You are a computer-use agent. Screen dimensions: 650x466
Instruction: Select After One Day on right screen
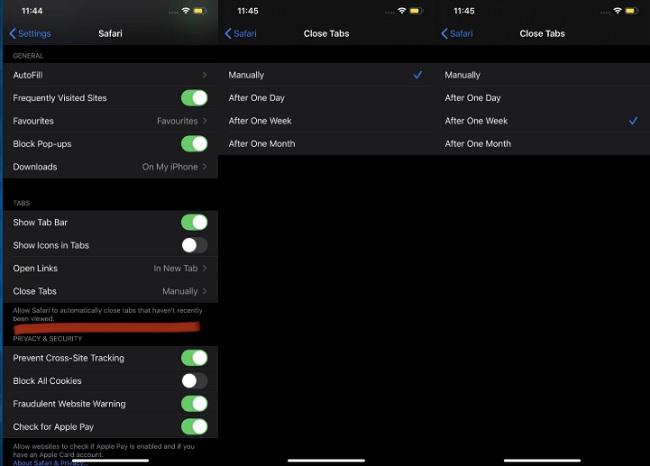click(x=542, y=98)
